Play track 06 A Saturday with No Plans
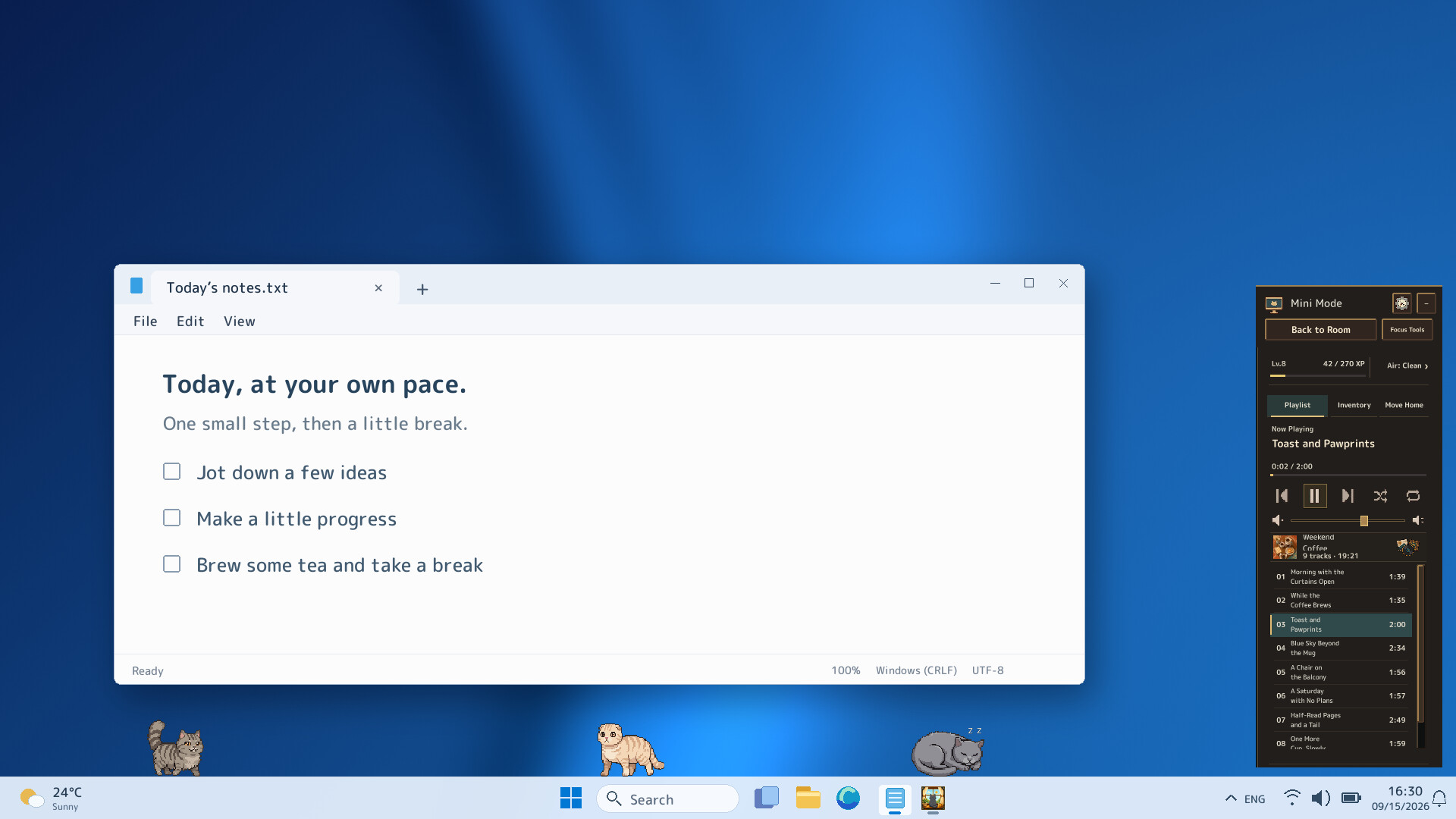Screen dimensions: 1456x819 1341,696
